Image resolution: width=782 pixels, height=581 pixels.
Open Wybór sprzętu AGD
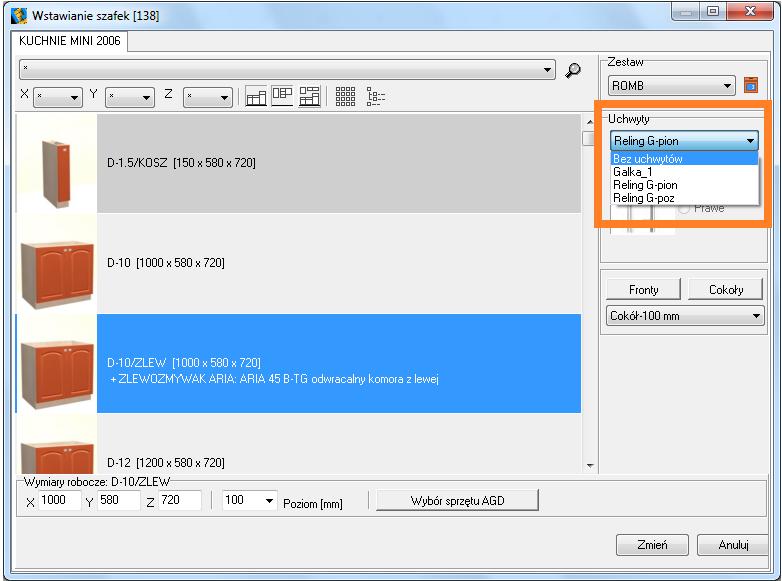(x=457, y=501)
